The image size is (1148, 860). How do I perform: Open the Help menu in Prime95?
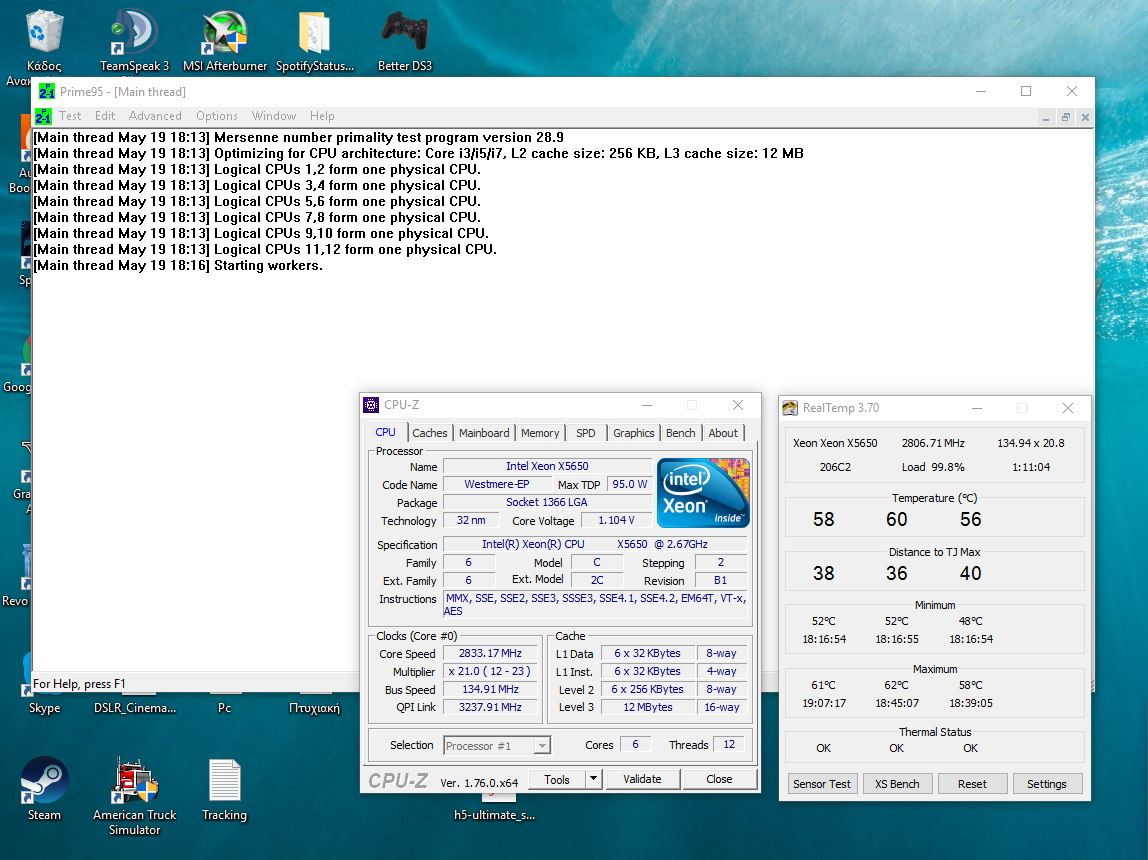[322, 116]
